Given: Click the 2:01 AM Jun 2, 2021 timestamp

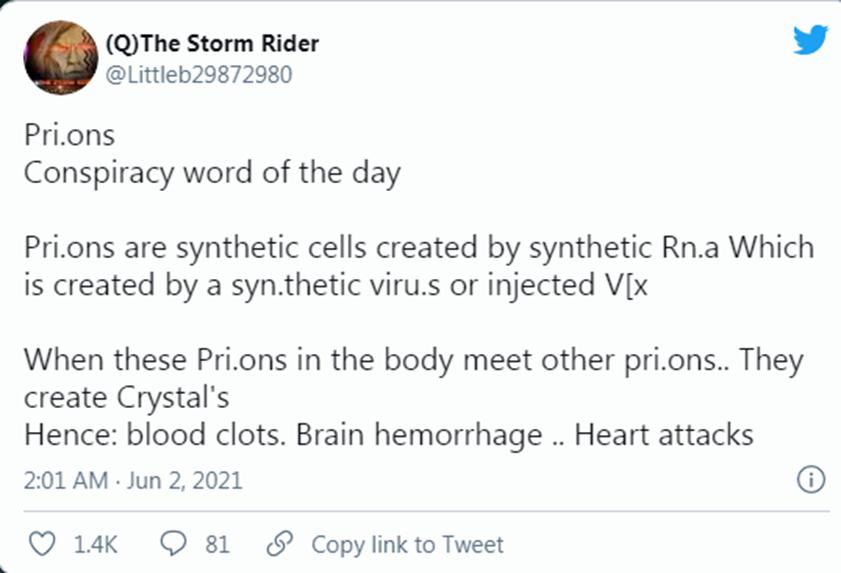Looking at the screenshot, I should point(132,481).
